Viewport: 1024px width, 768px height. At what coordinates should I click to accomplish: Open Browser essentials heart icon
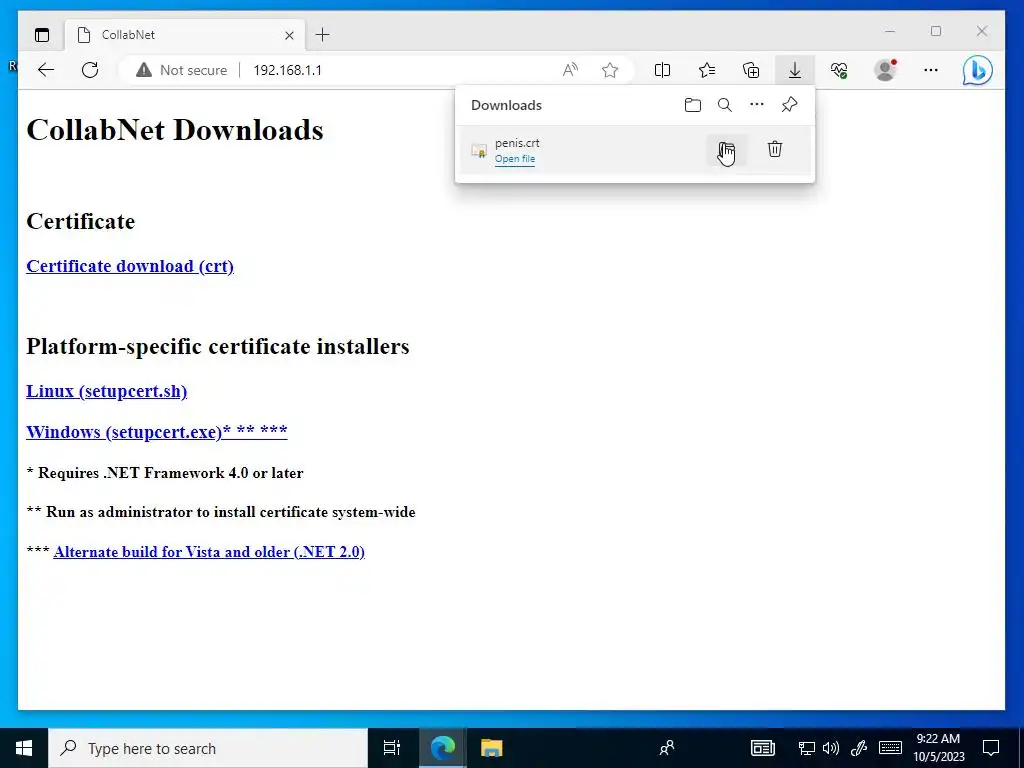click(x=839, y=70)
